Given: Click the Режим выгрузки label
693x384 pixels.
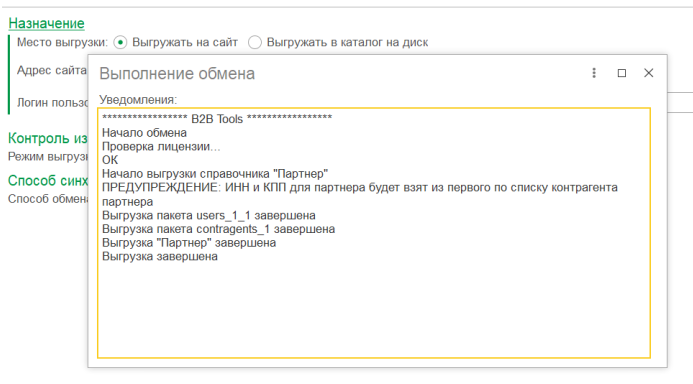Looking at the screenshot, I should click(48, 156).
